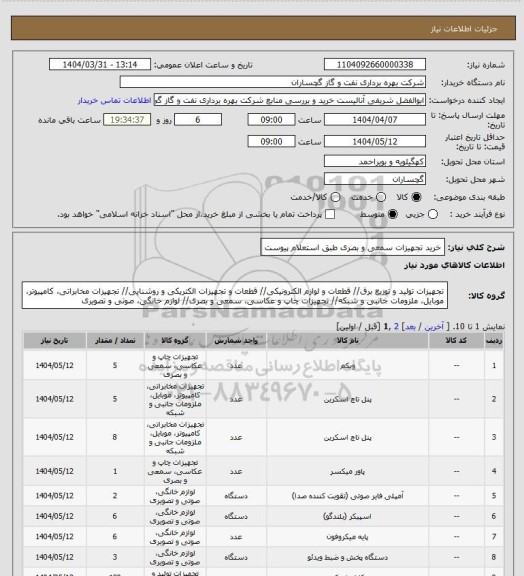
Task: Select the خدمت radio button
Action: pyautogui.click(x=381, y=197)
